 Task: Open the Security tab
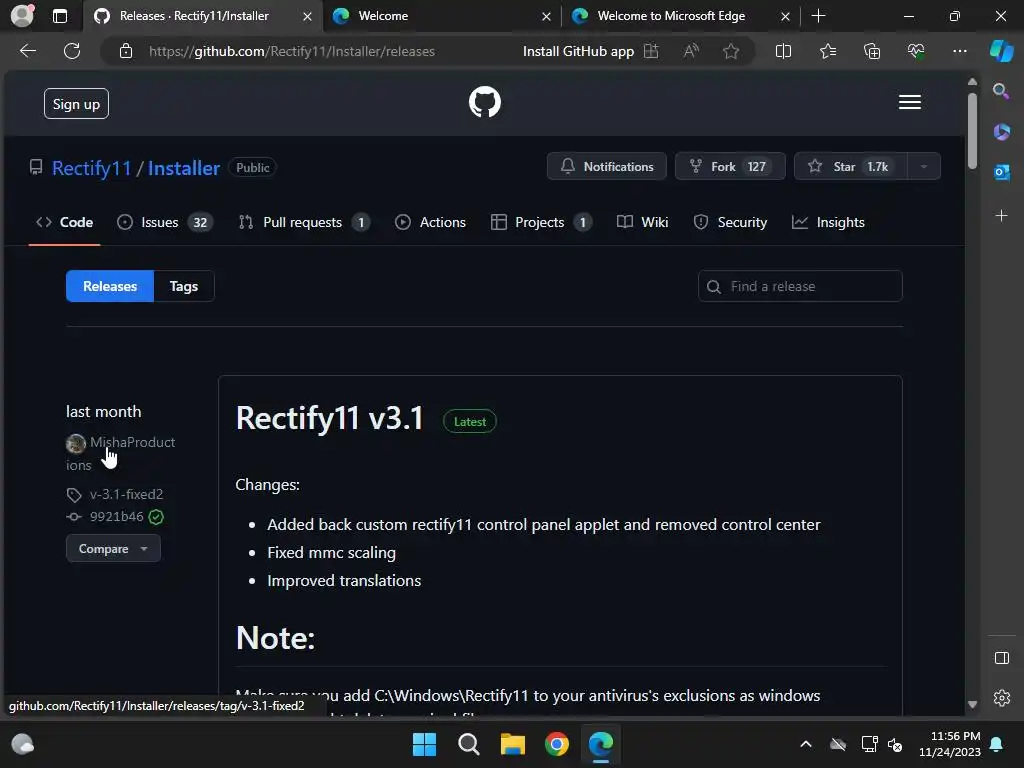[730, 222]
